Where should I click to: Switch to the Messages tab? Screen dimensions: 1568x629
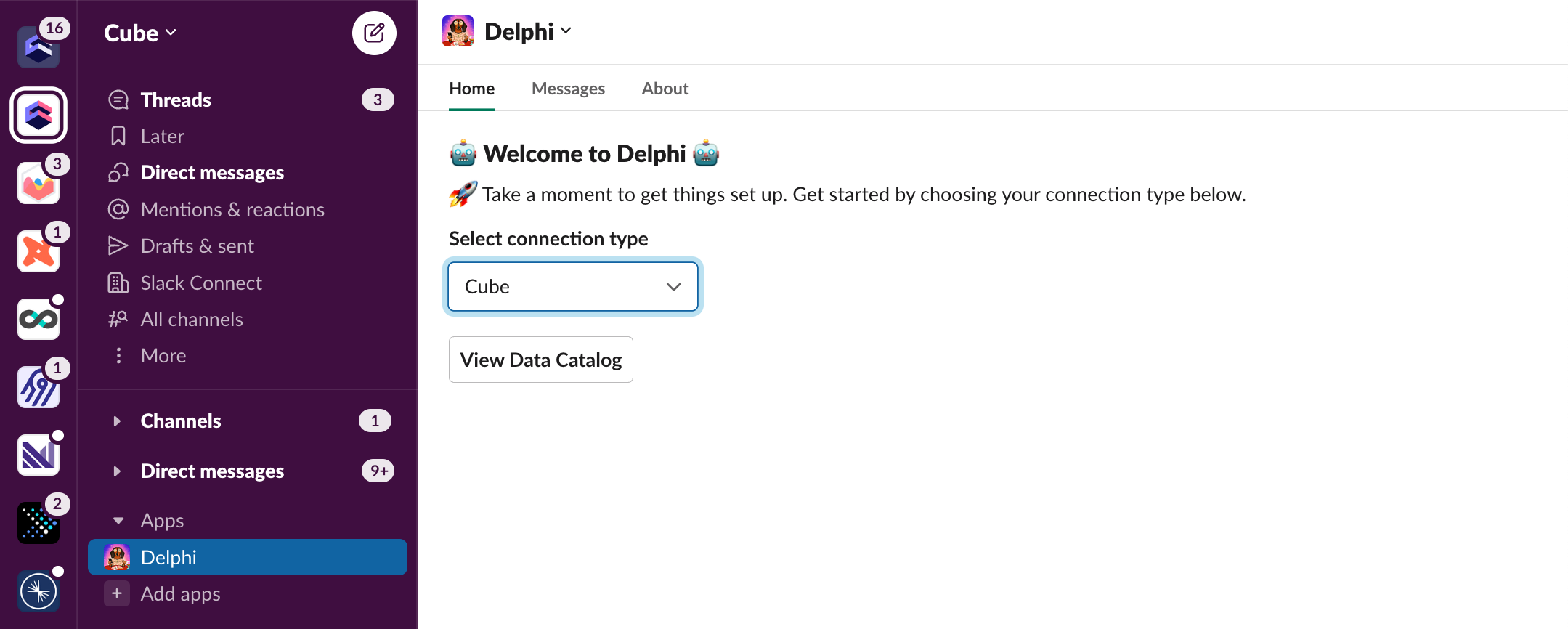pos(568,89)
